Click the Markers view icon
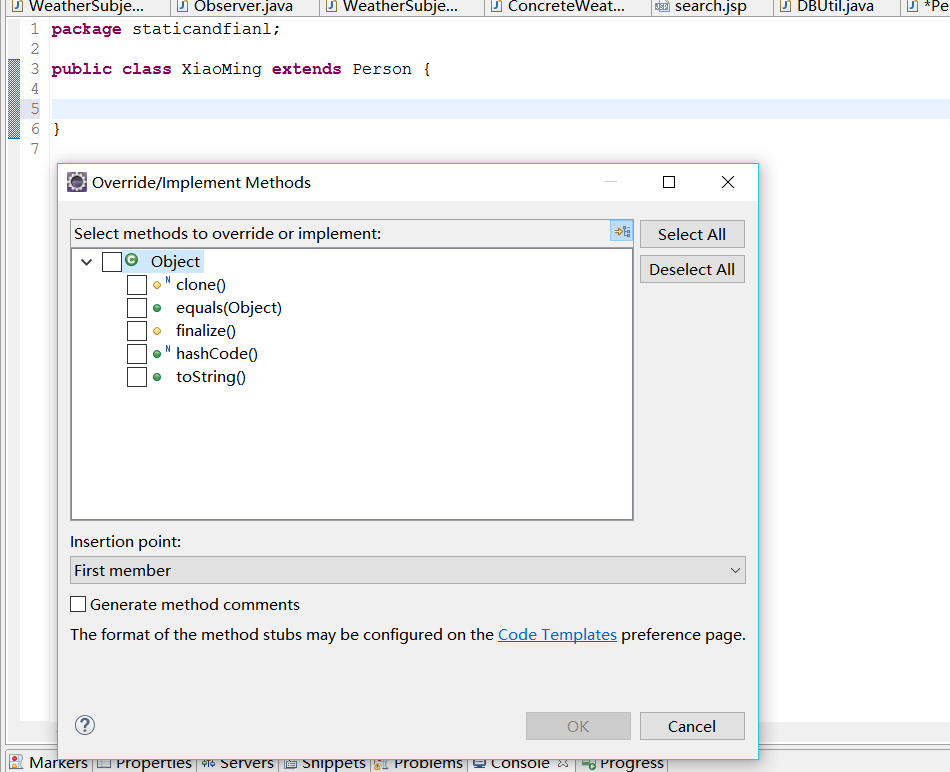This screenshot has width=950, height=772. click(16, 764)
